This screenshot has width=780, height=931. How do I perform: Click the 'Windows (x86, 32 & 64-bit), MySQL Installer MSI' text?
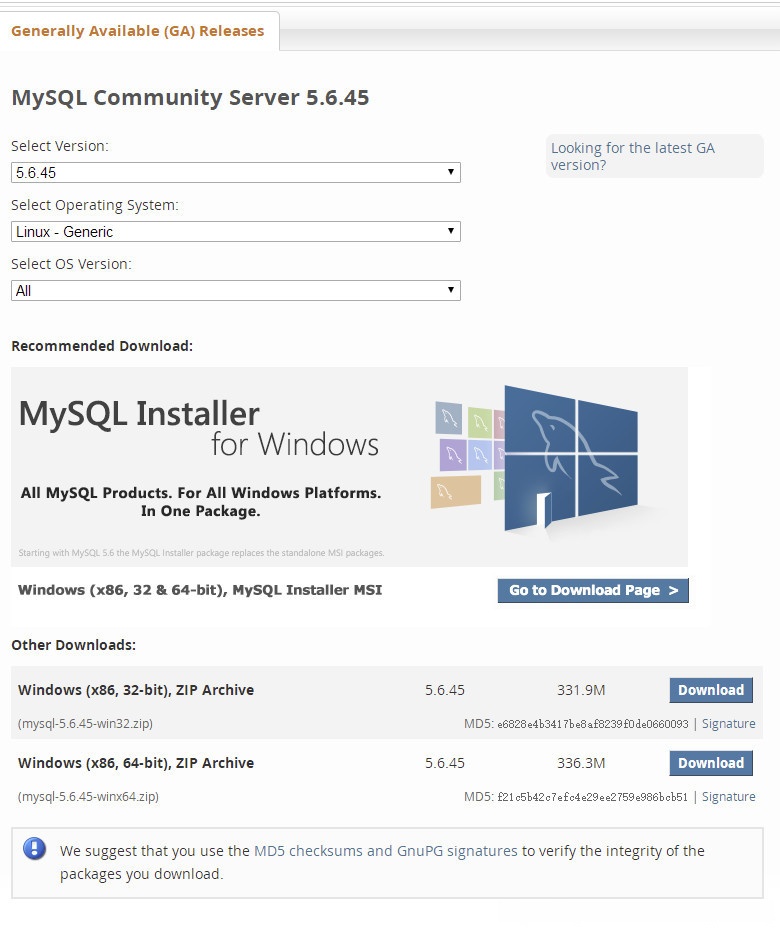pyautogui.click(x=200, y=590)
